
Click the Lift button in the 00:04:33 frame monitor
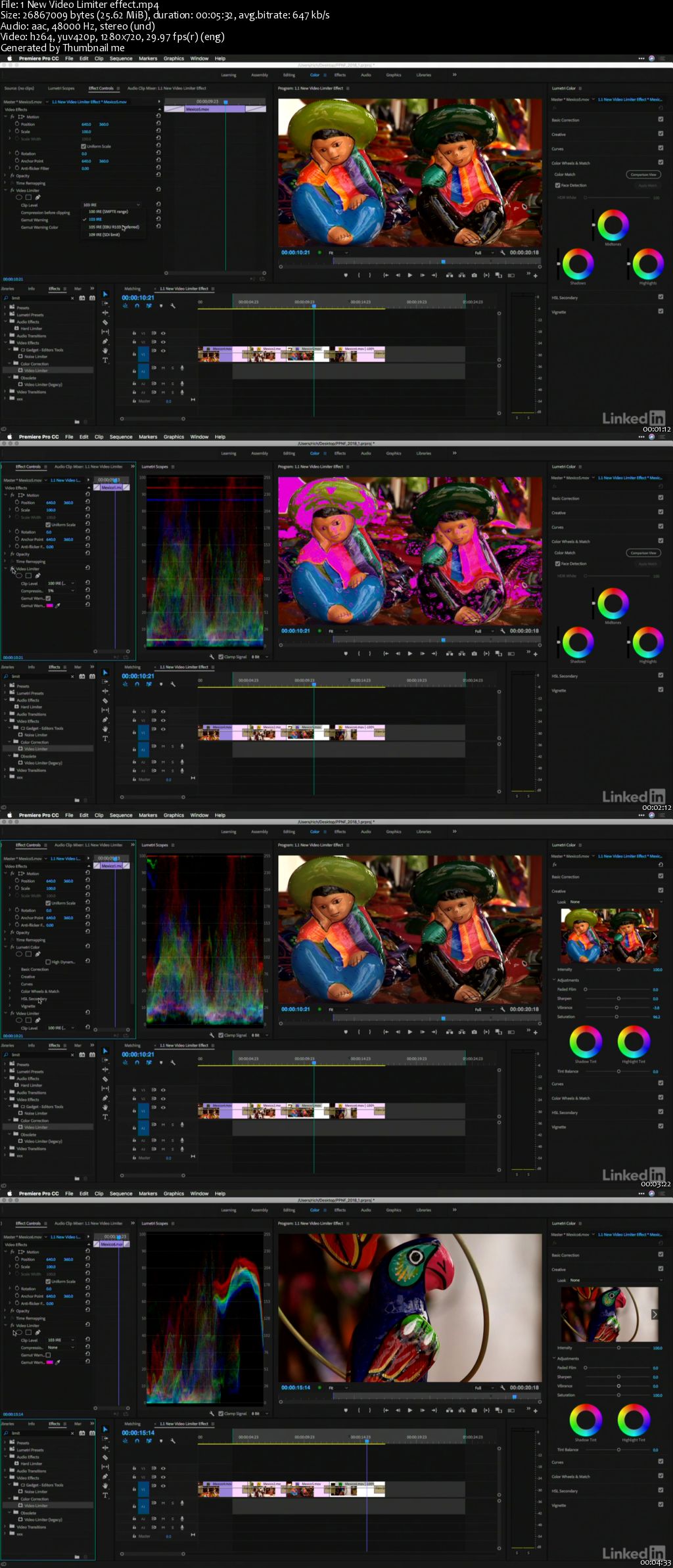450,1410
